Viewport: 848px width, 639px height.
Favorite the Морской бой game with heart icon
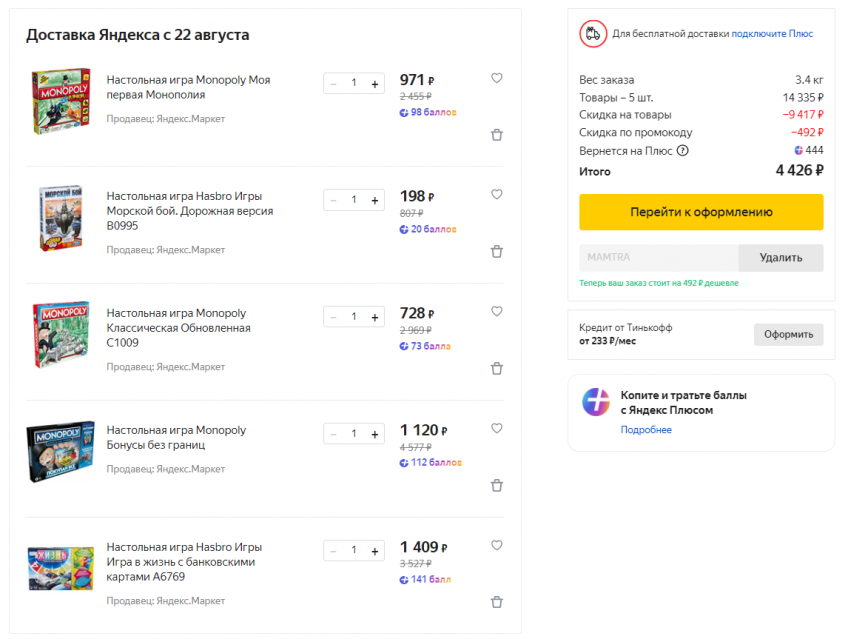point(496,194)
